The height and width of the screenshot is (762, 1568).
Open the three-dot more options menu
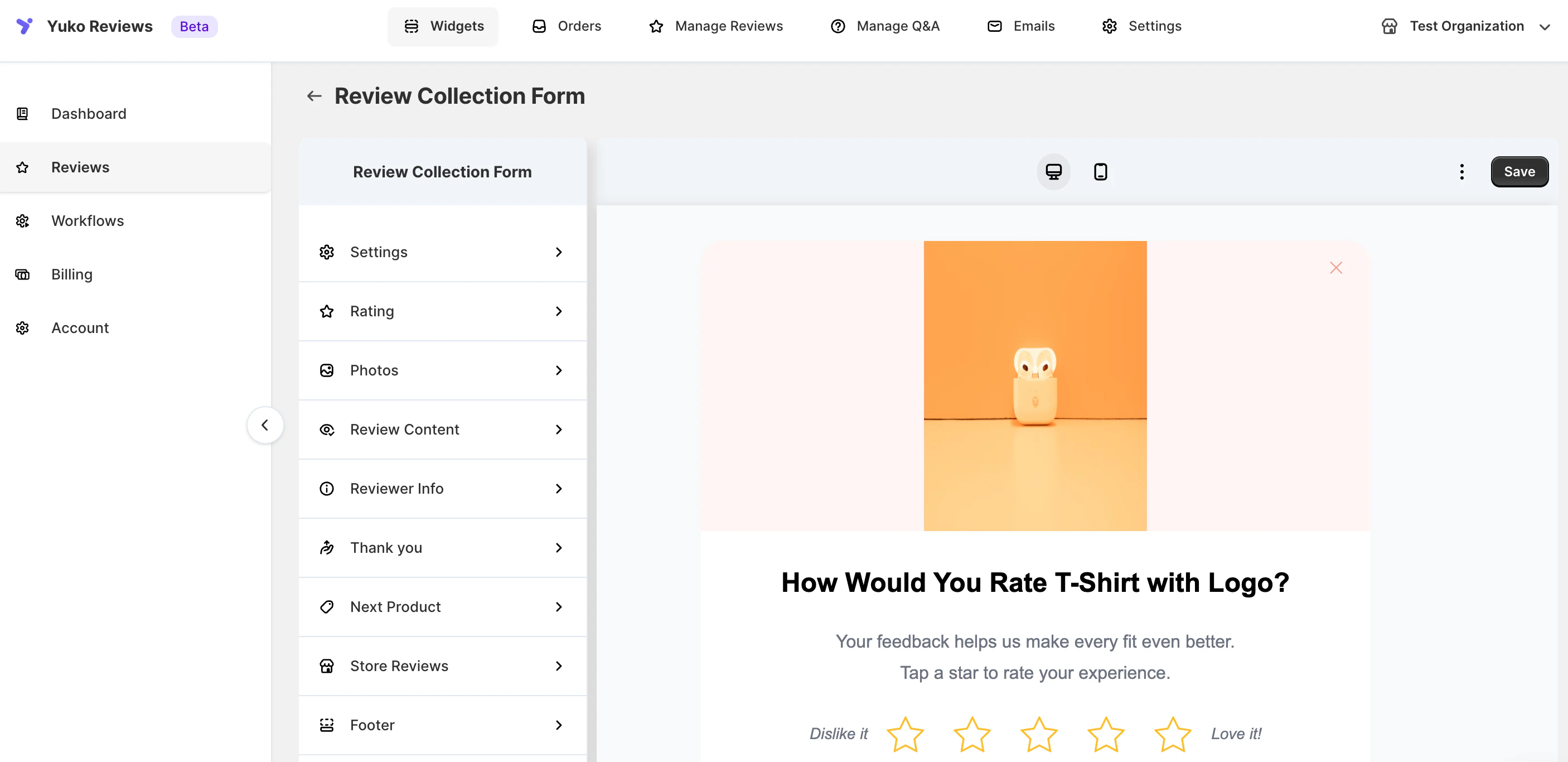[x=1461, y=172]
